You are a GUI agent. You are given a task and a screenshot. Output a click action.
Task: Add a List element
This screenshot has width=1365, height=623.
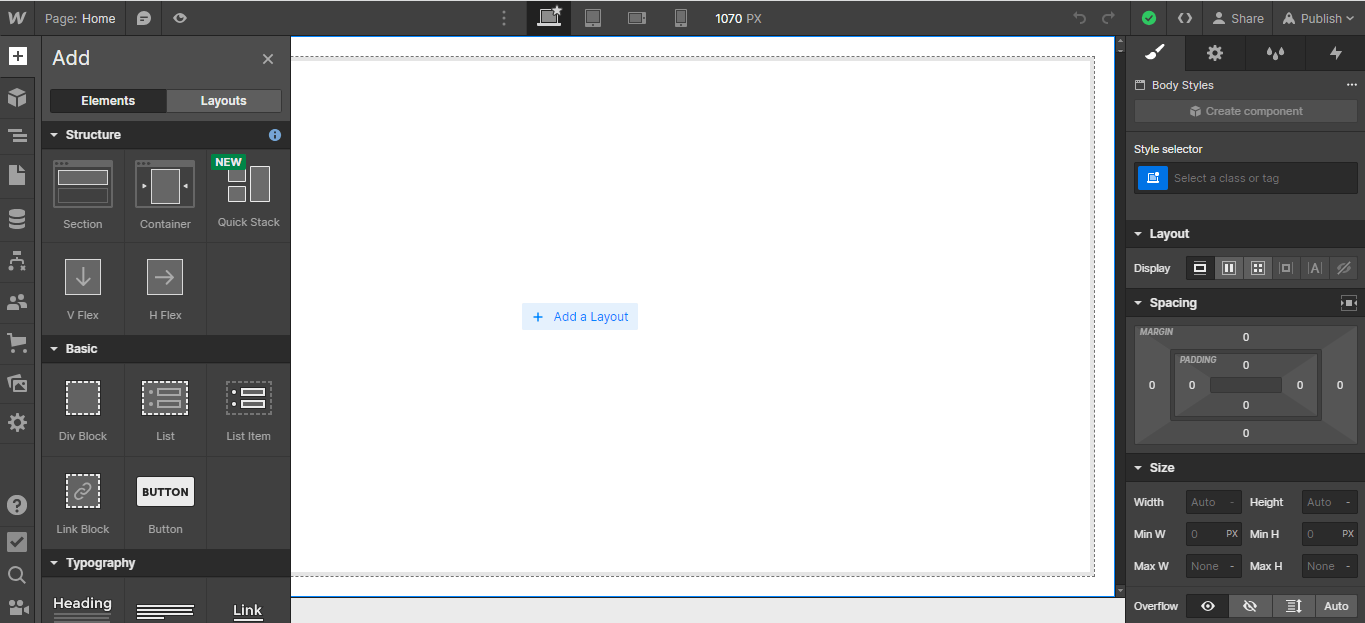tap(165, 409)
